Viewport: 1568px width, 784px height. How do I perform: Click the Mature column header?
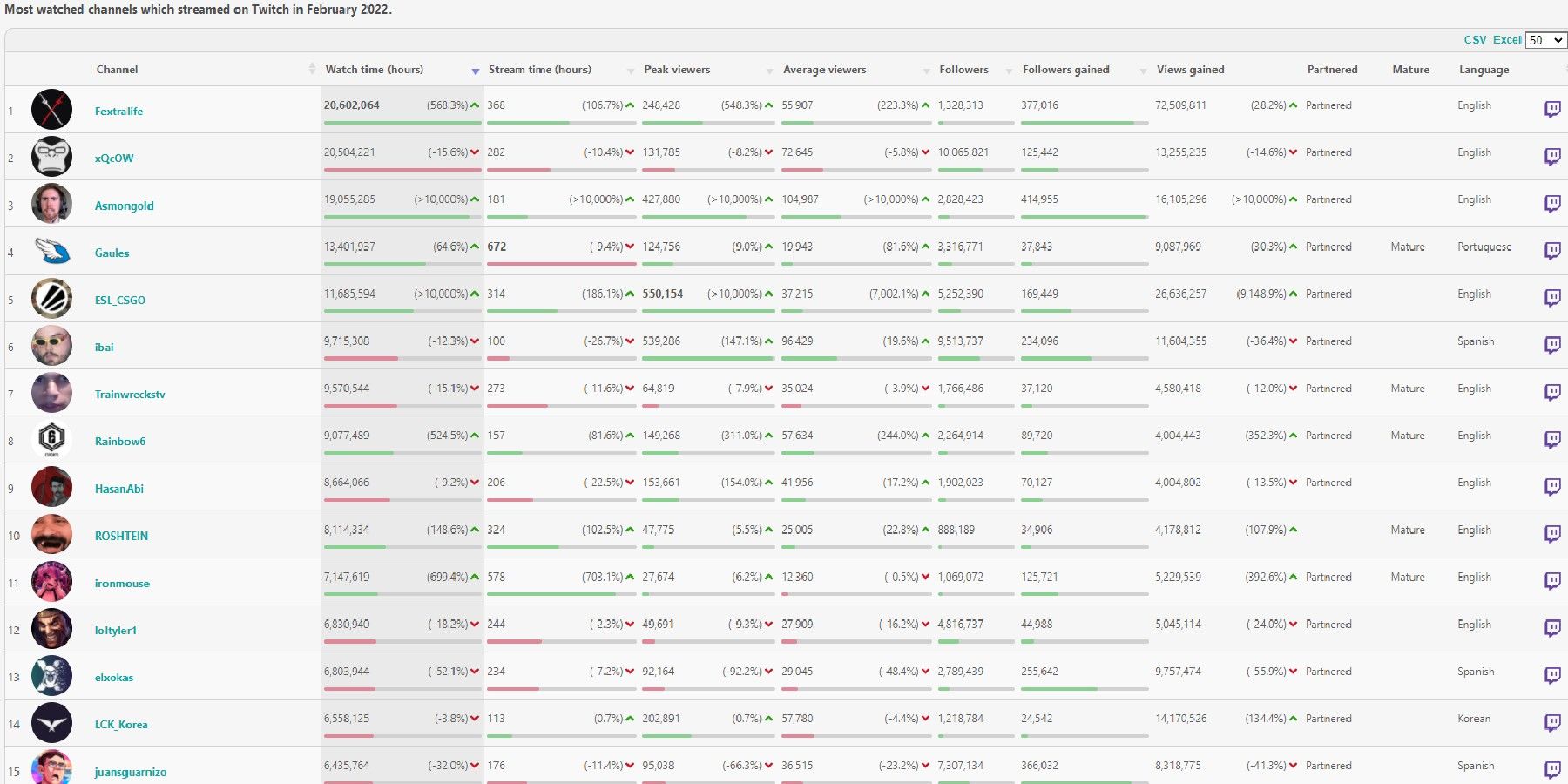pyautogui.click(x=1410, y=70)
